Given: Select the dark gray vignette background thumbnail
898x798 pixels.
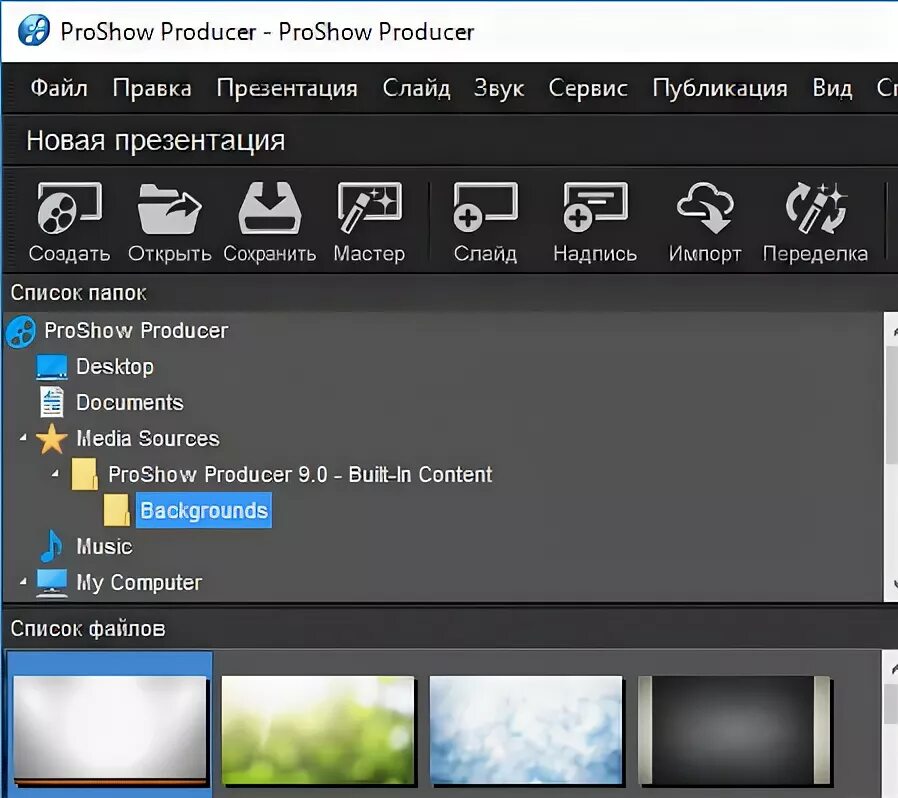Looking at the screenshot, I should [735, 729].
